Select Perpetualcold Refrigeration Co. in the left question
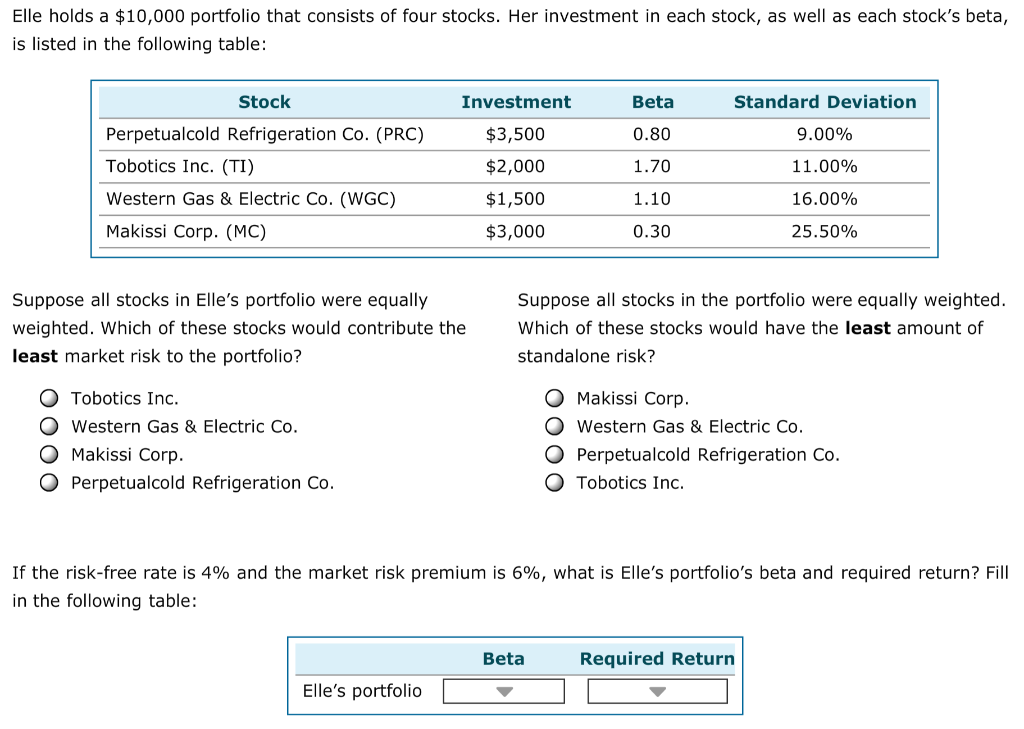Viewport: 1024px width, 729px height. 48,482
